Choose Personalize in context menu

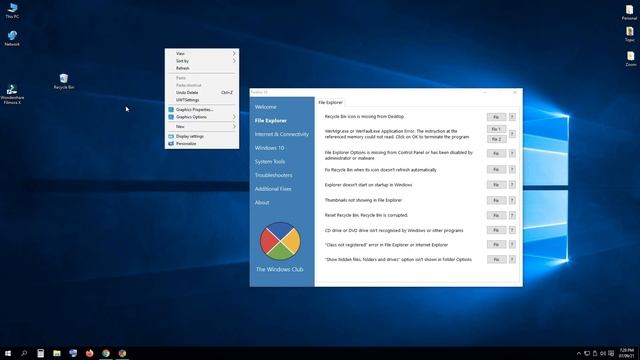coord(202,144)
